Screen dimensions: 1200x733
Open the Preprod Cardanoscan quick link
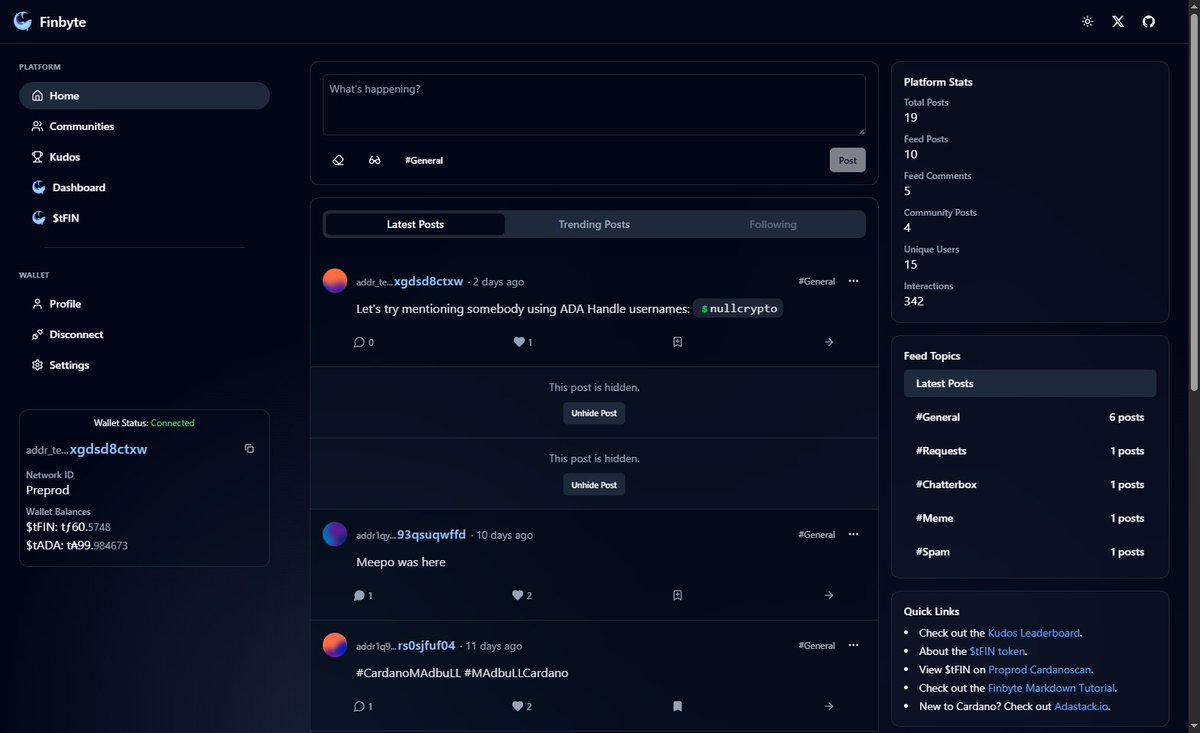coord(1040,669)
